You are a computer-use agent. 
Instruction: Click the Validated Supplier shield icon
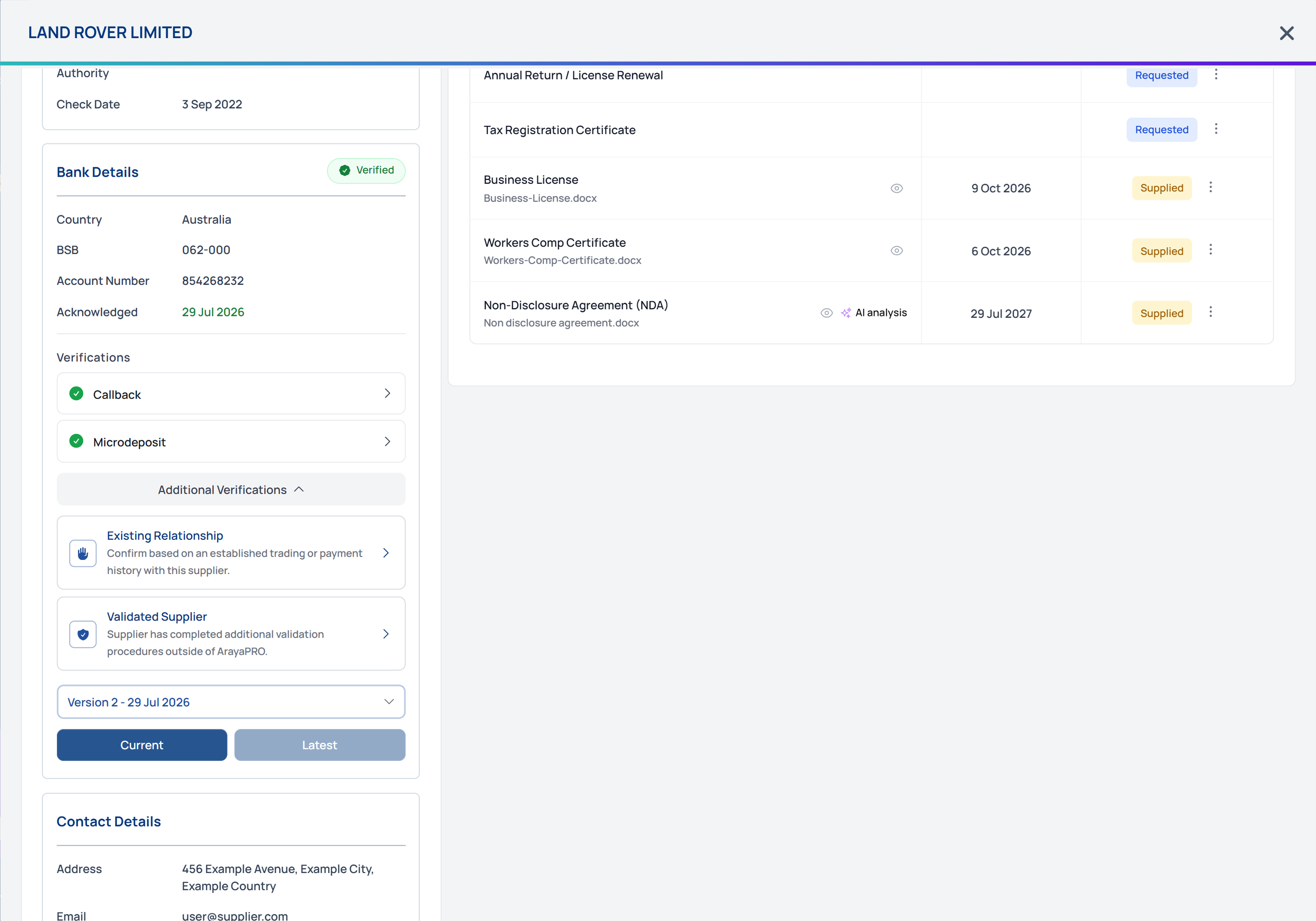point(83,634)
